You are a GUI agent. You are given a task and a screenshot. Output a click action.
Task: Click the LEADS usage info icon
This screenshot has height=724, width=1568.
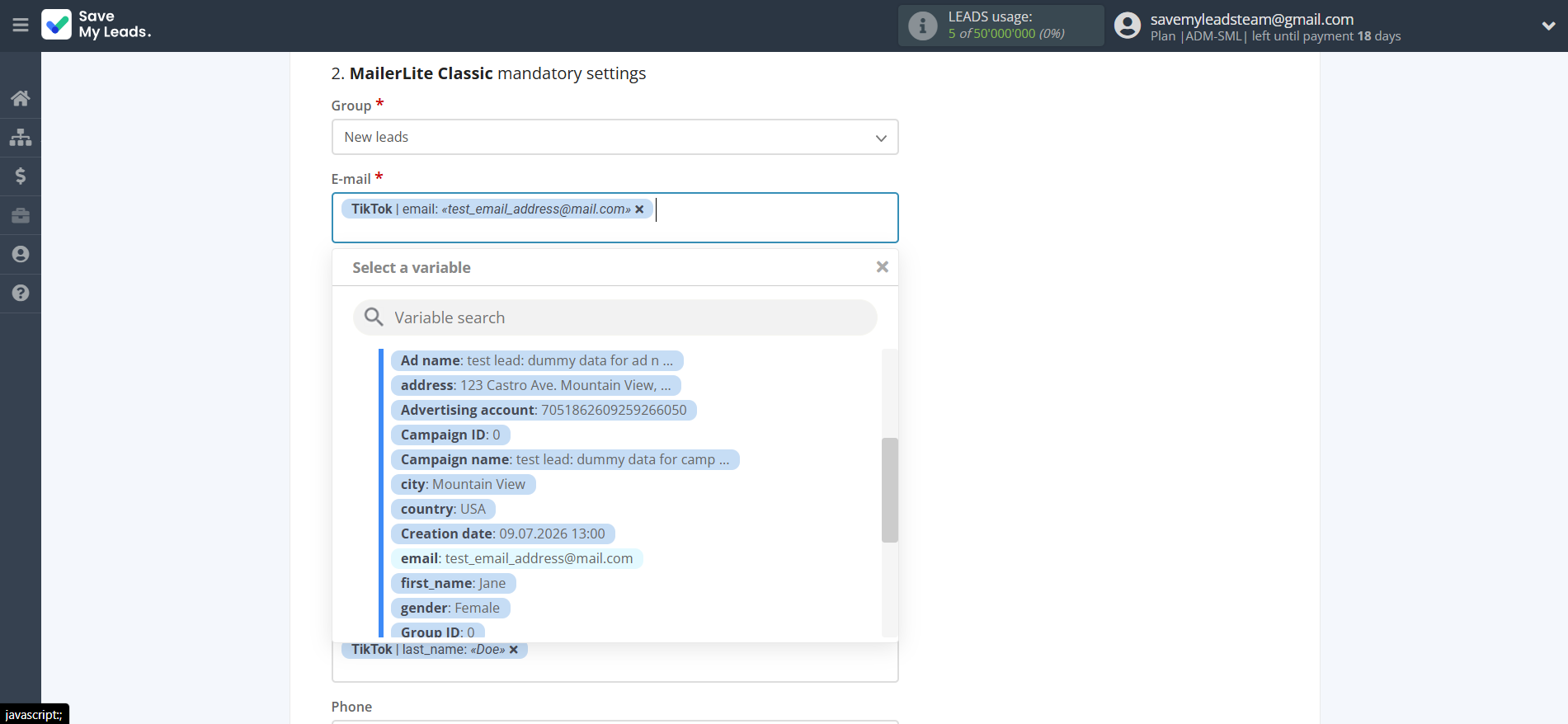pyautogui.click(x=922, y=26)
